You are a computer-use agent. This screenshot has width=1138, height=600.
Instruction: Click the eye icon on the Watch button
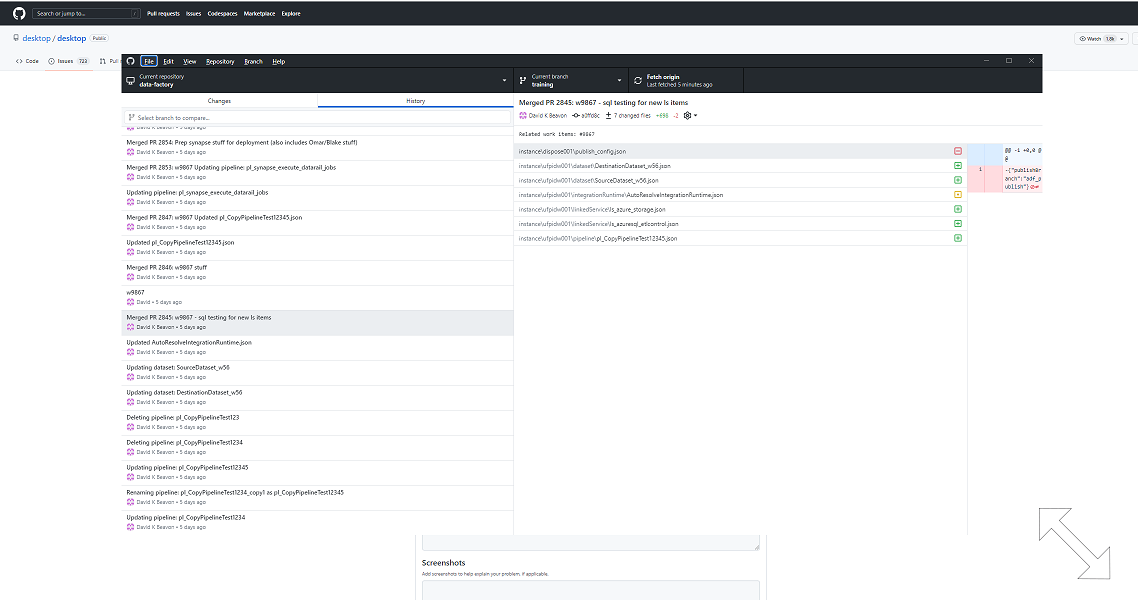(1082, 38)
